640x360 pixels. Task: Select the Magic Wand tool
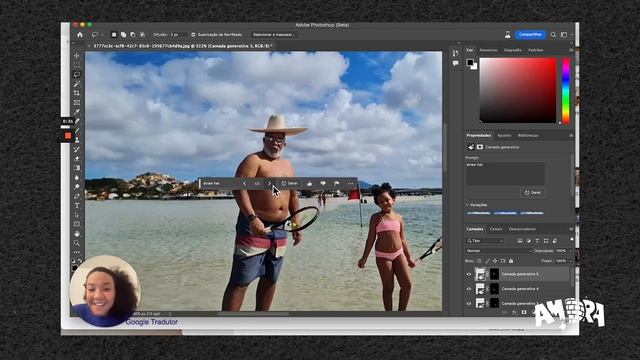(77, 84)
